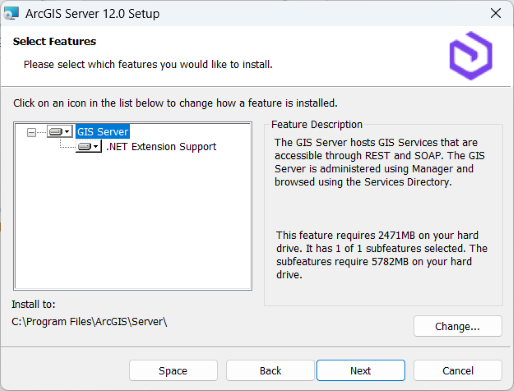The width and height of the screenshot is (514, 391).
Task: Open .NET Extension Support install dropdown icon
Action: (x=89, y=147)
